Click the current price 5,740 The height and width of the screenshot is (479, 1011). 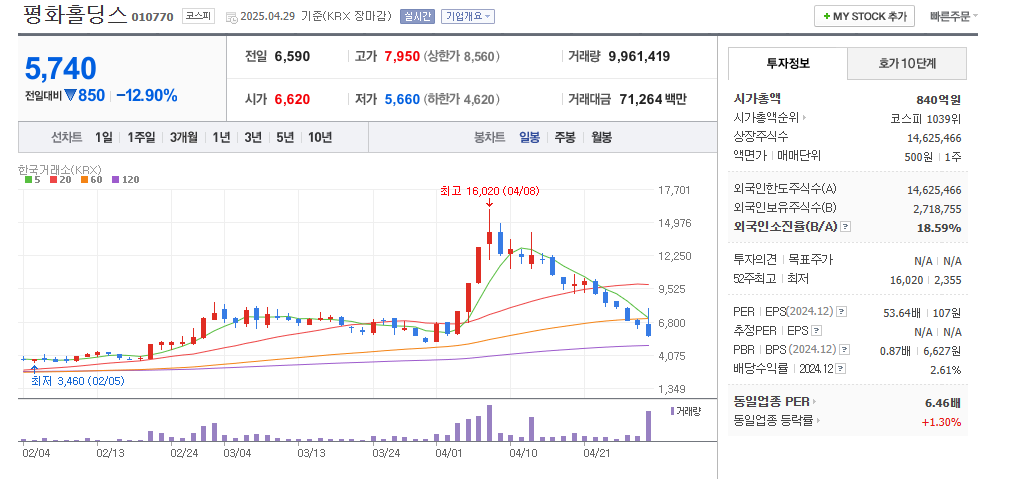point(61,68)
